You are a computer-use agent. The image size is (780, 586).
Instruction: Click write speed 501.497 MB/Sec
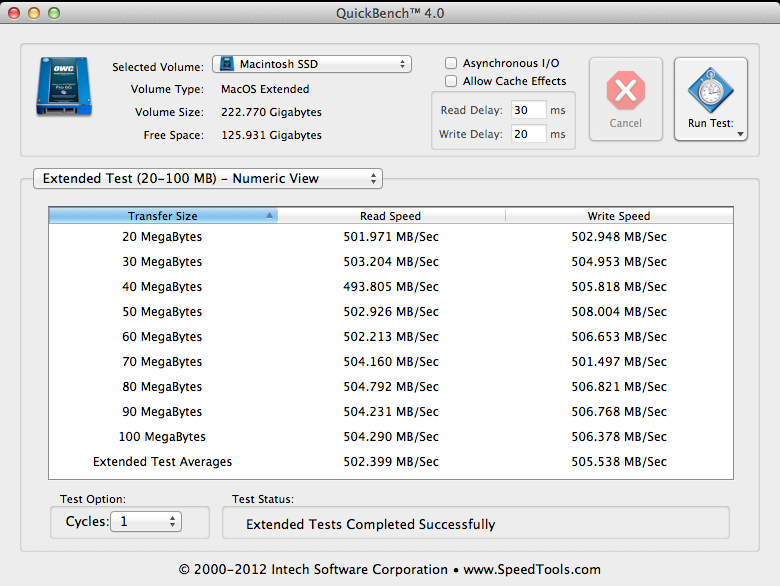[619, 362]
